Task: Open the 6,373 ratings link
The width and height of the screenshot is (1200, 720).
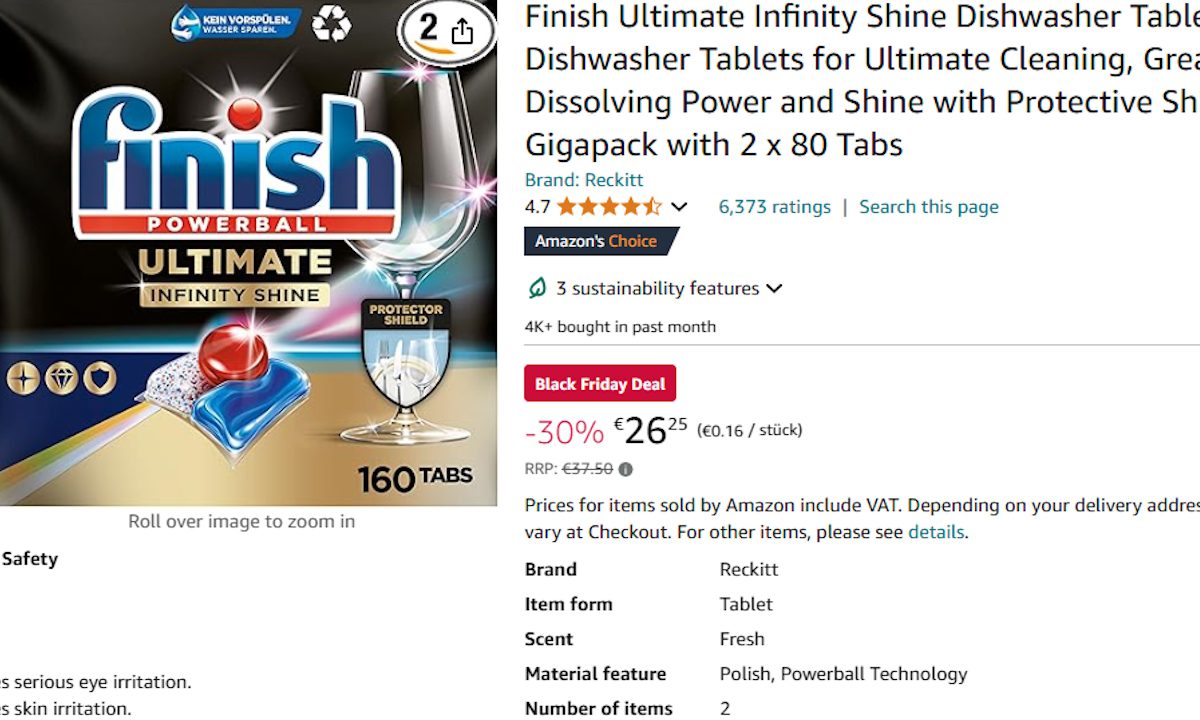Action: [774, 207]
